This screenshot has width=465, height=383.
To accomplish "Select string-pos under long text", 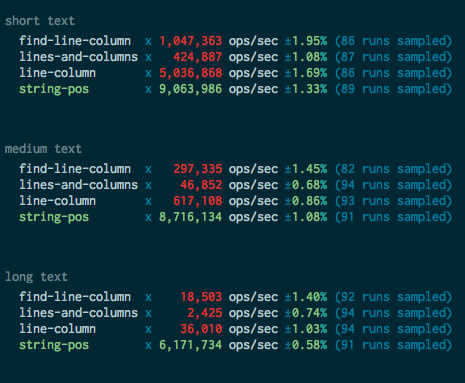I will [54, 345].
